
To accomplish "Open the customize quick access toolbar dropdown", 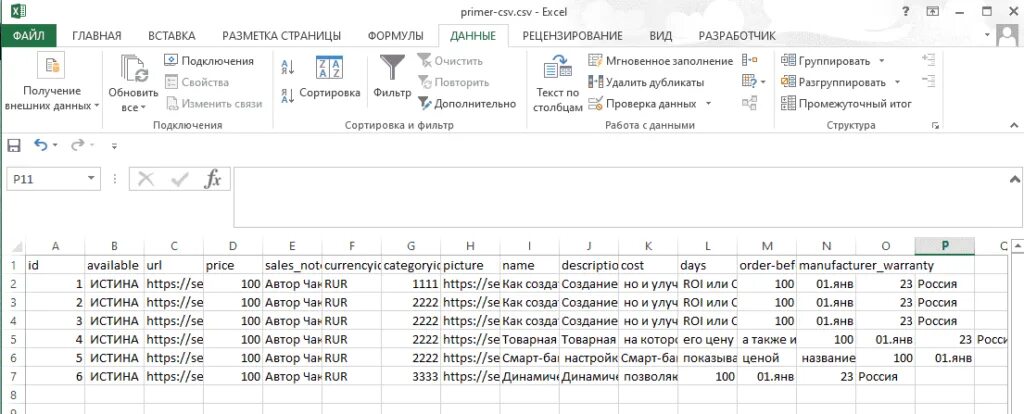I will [114, 146].
